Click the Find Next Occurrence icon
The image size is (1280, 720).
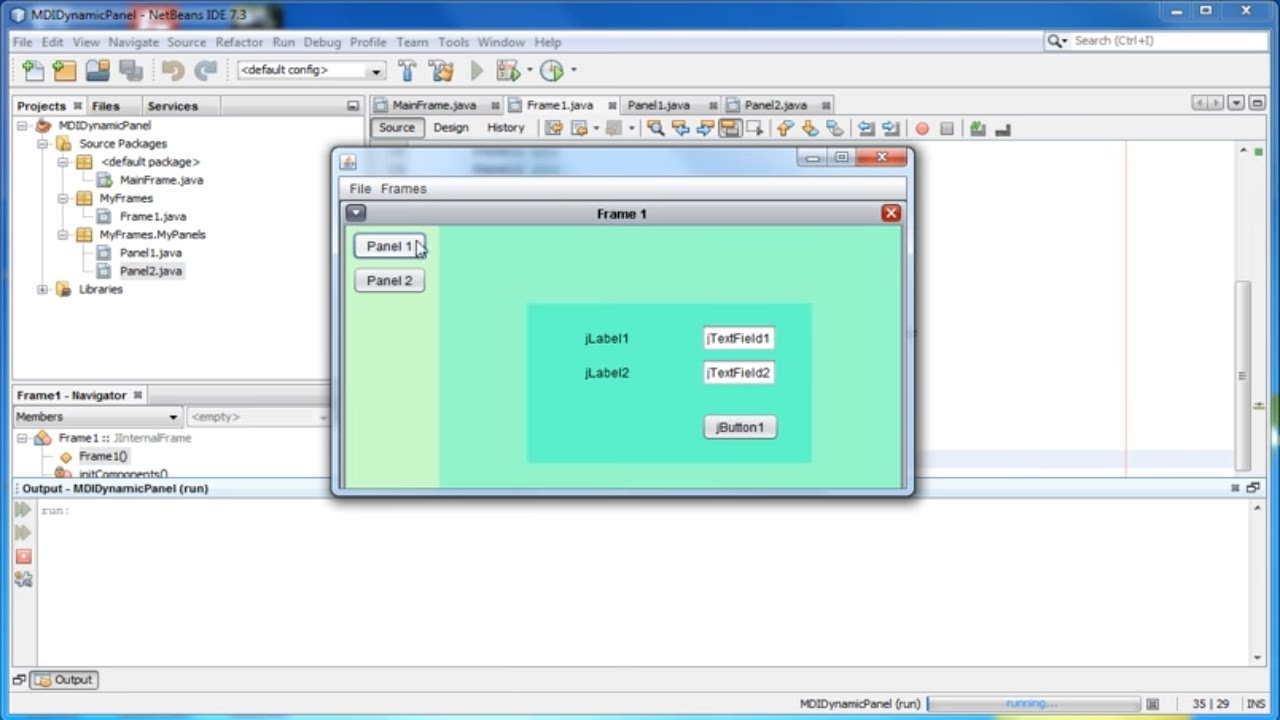(x=705, y=128)
